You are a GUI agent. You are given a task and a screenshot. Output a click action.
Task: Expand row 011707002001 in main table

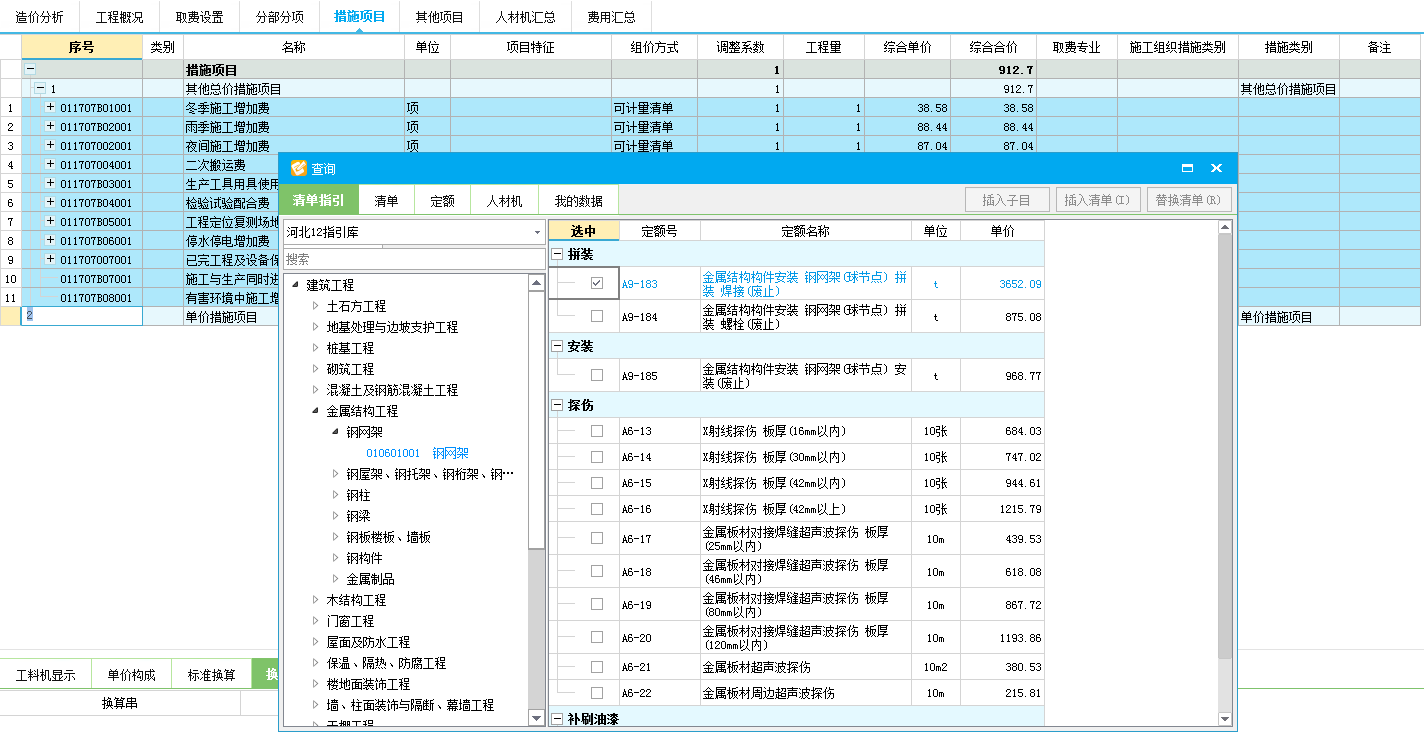click(50, 145)
